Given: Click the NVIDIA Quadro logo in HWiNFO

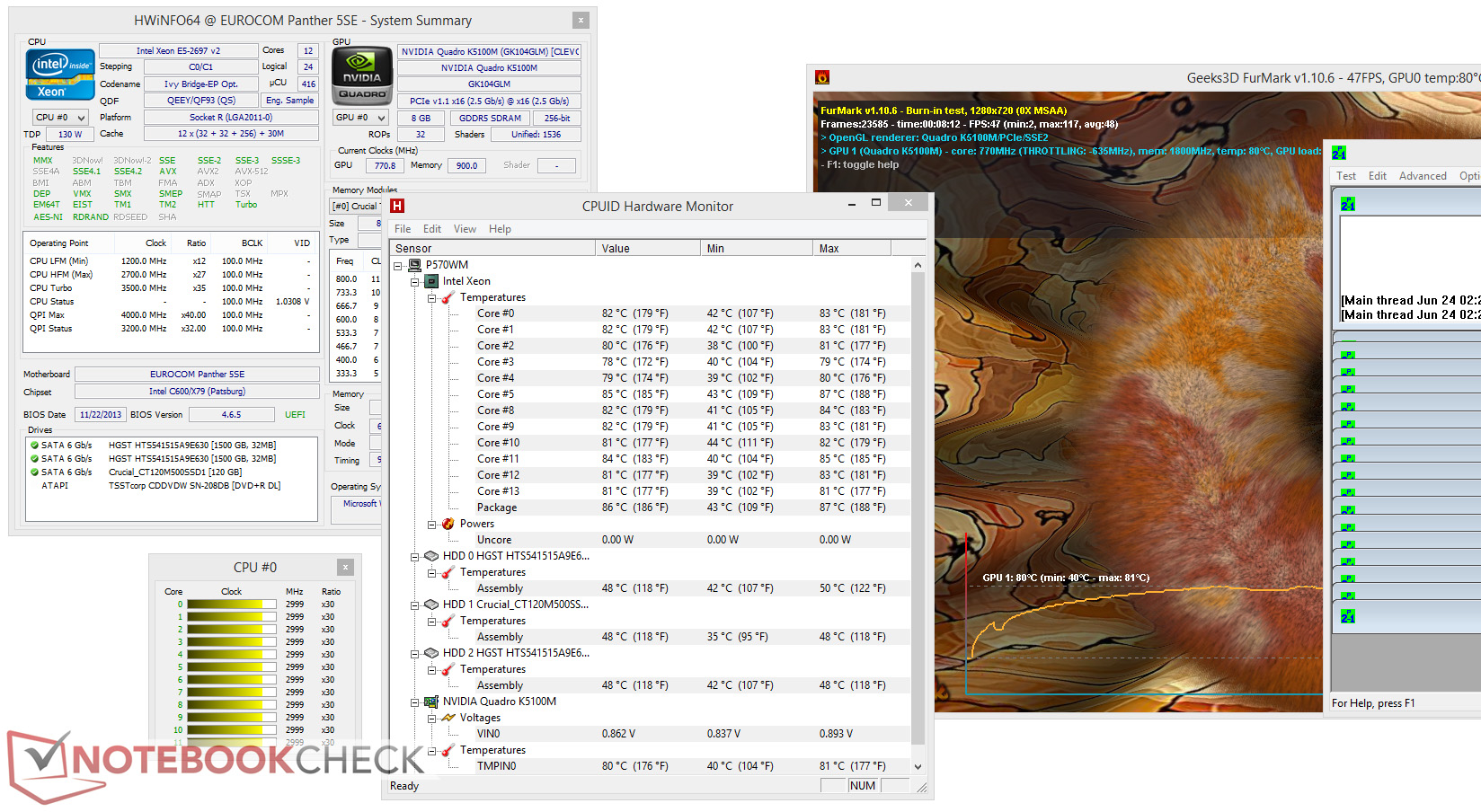Looking at the screenshot, I should coord(362,76).
